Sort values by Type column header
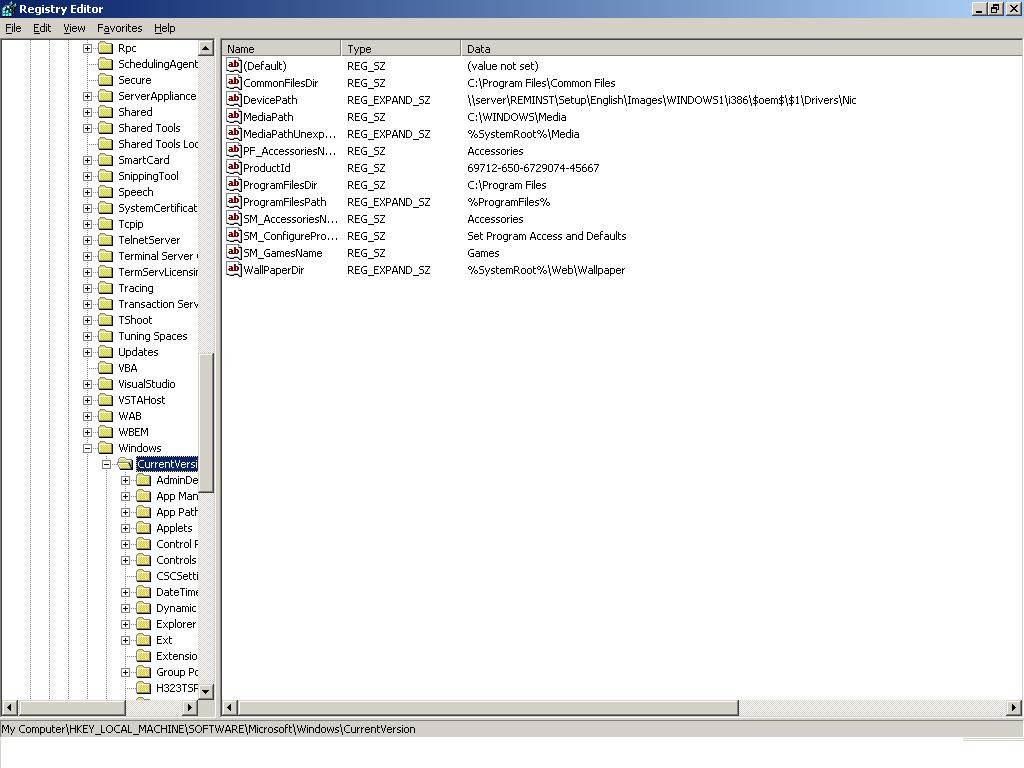Image resolution: width=1024 pixels, height=768 pixels. pos(401,48)
